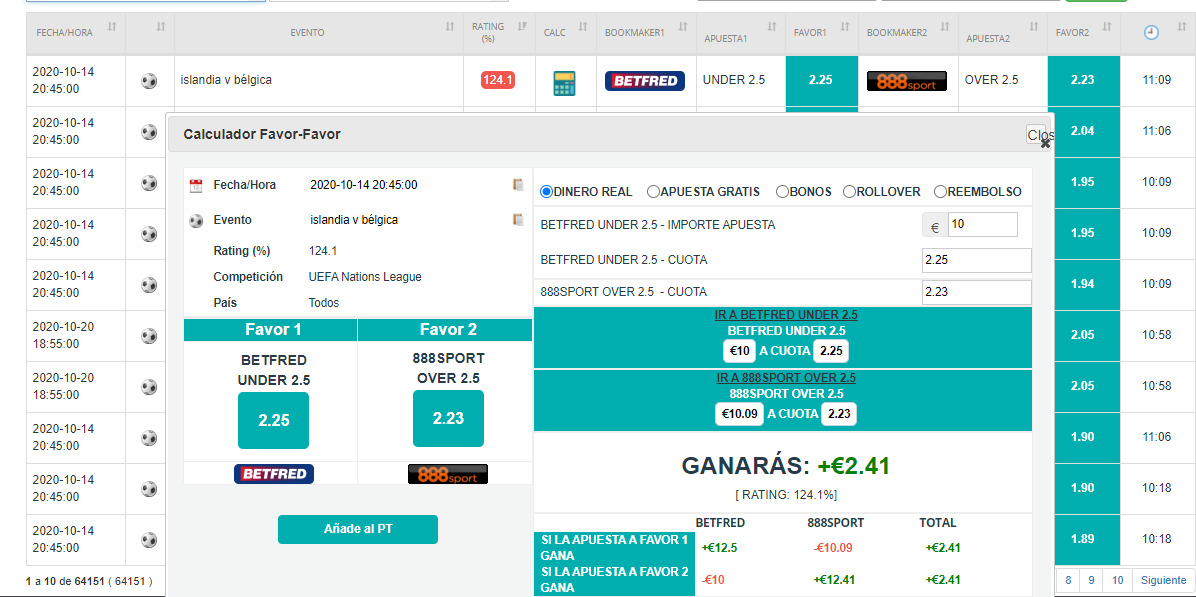This screenshot has width=1196, height=597.
Task: Sort table by EVENTO column arrows
Action: 450,27
